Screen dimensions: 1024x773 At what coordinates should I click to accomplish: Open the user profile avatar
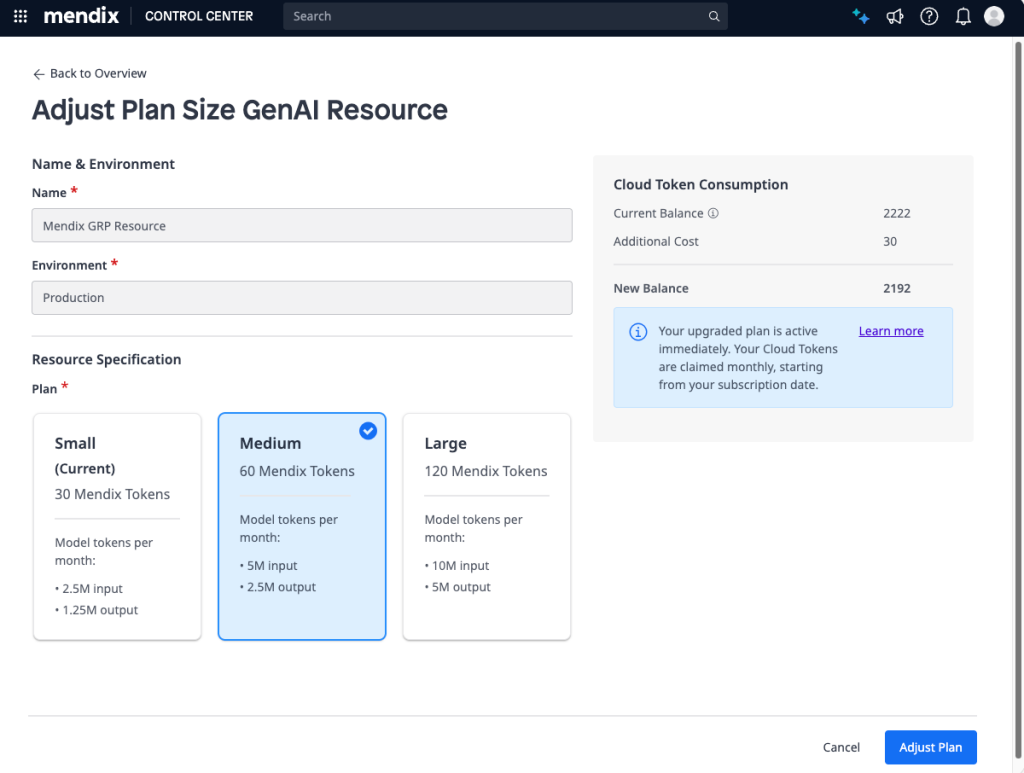[994, 16]
